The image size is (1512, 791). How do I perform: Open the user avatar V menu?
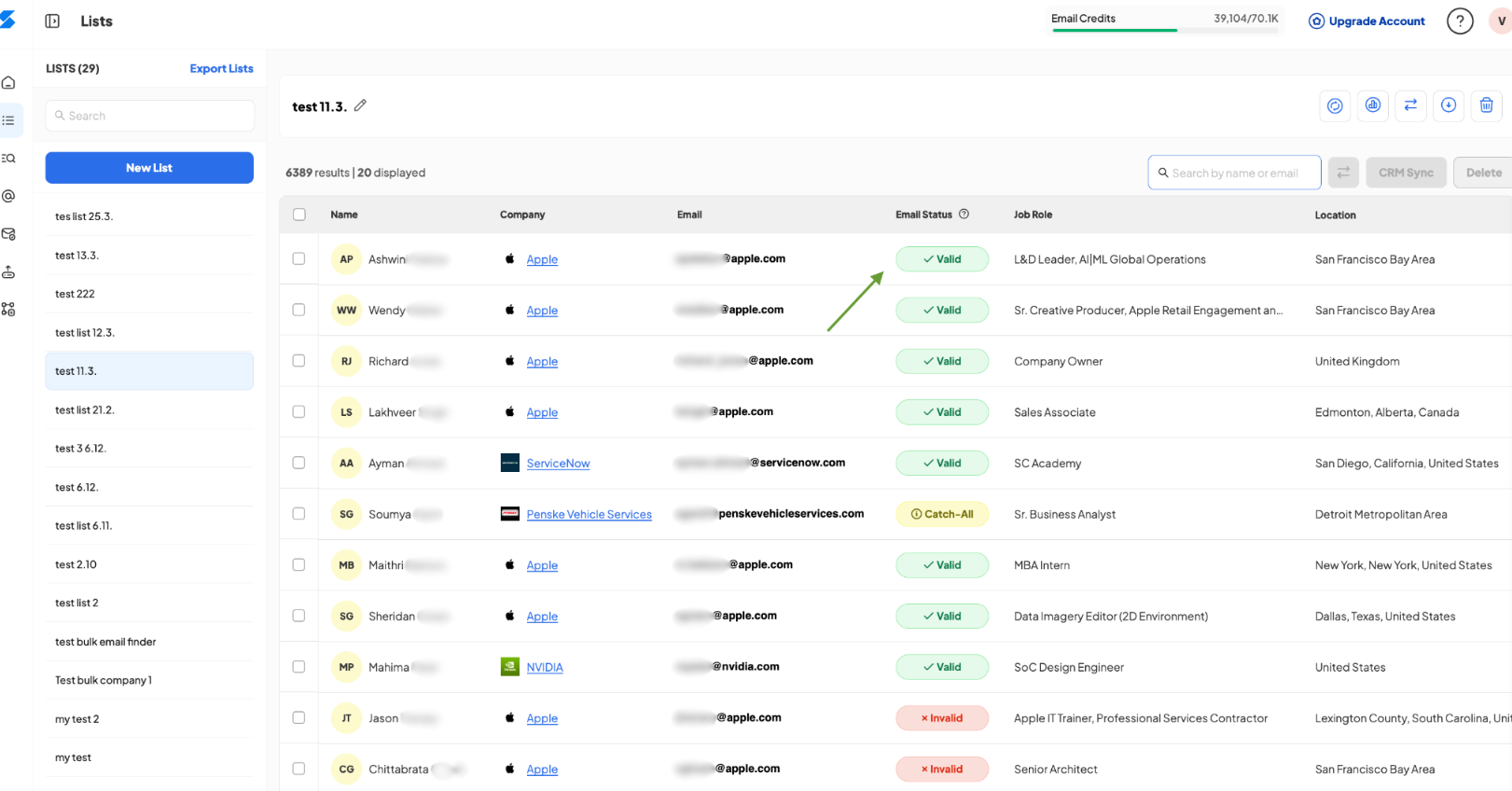[x=1501, y=21]
